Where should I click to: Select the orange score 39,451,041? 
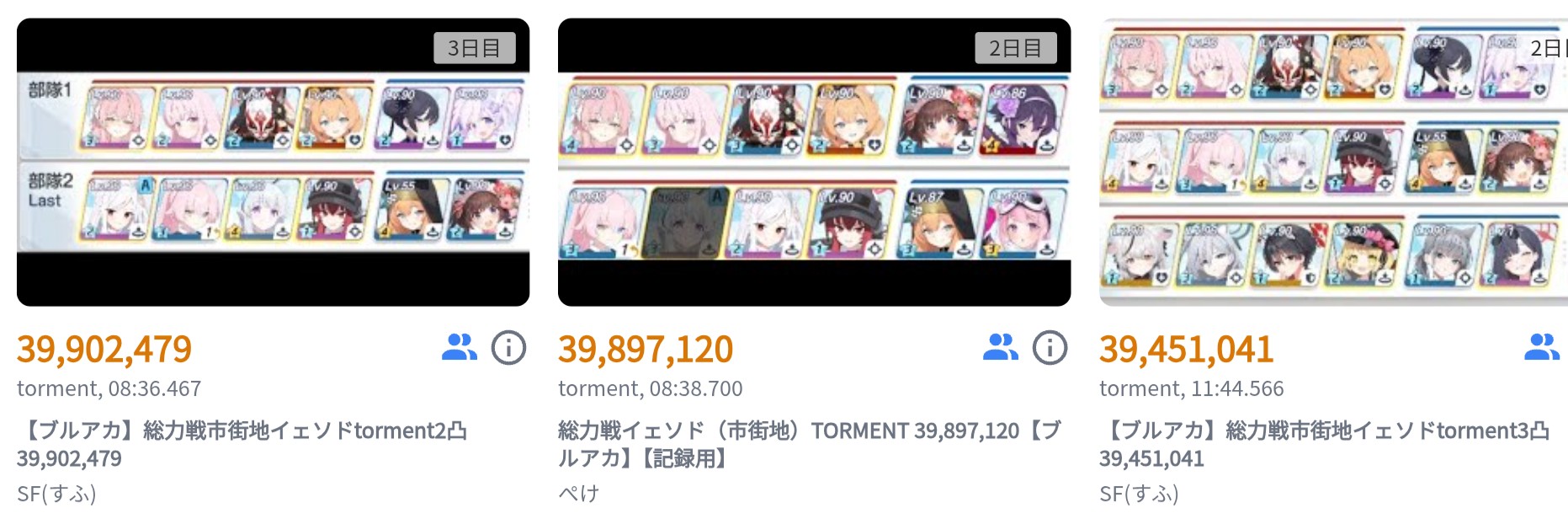coord(1187,349)
